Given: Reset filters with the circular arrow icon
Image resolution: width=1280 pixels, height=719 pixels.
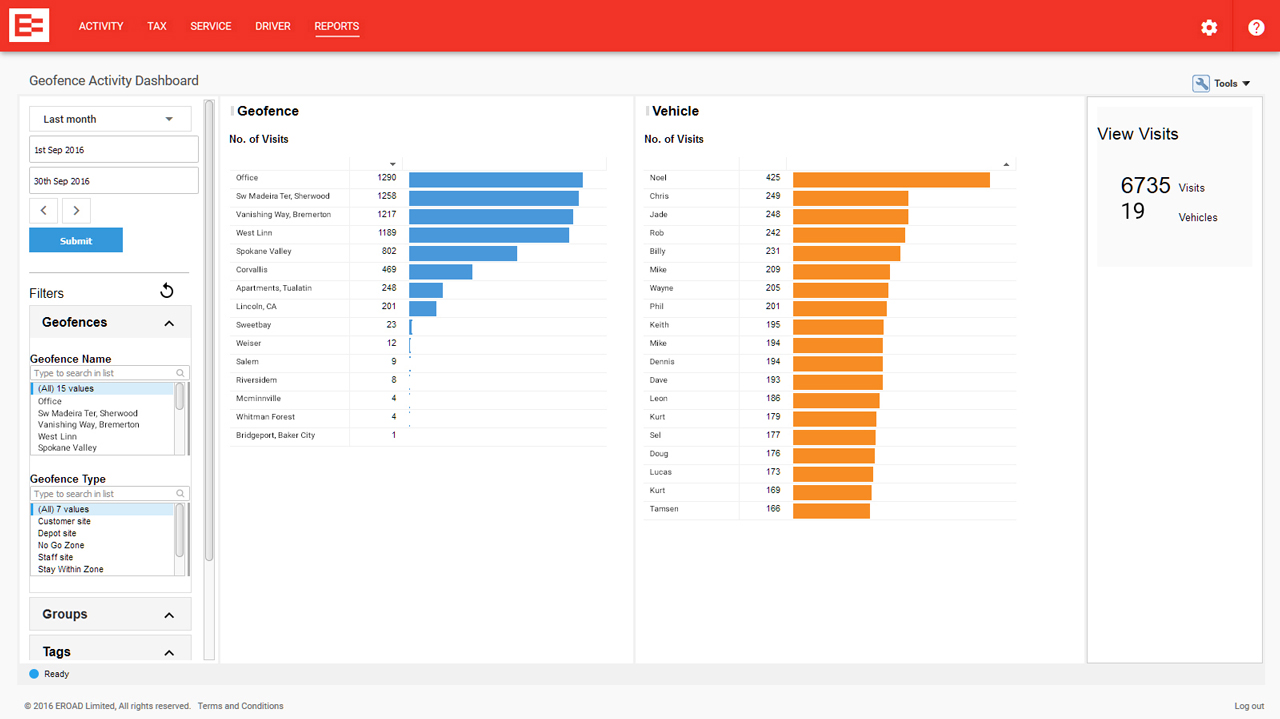Looking at the screenshot, I should point(167,291).
